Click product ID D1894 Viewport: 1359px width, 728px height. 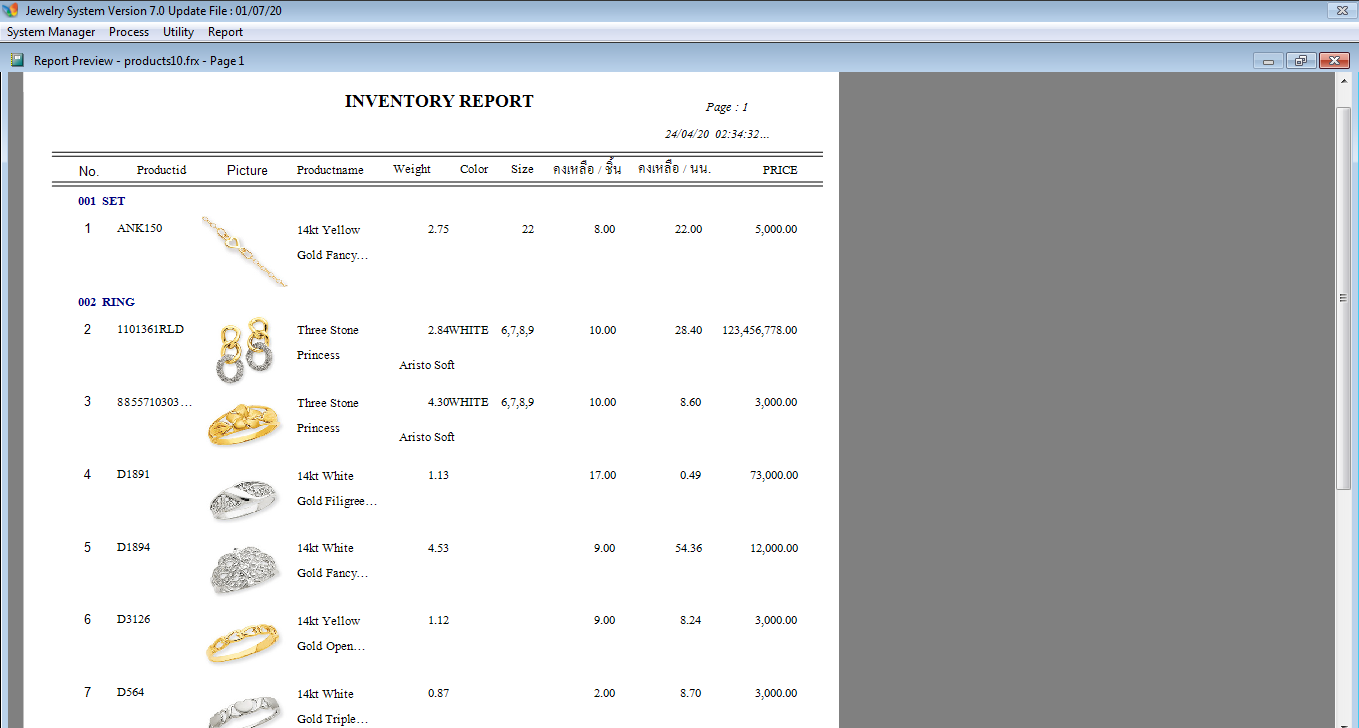point(133,547)
